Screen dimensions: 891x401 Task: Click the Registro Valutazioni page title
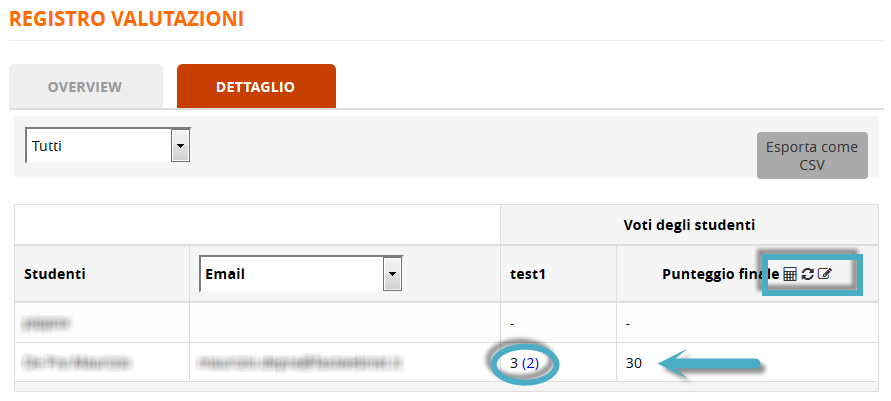point(126,18)
